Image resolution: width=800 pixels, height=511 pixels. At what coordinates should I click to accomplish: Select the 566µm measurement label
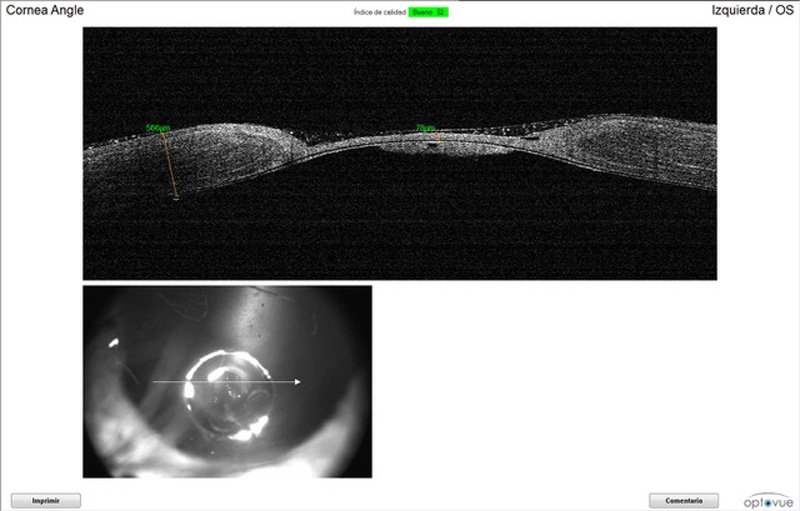pos(157,128)
